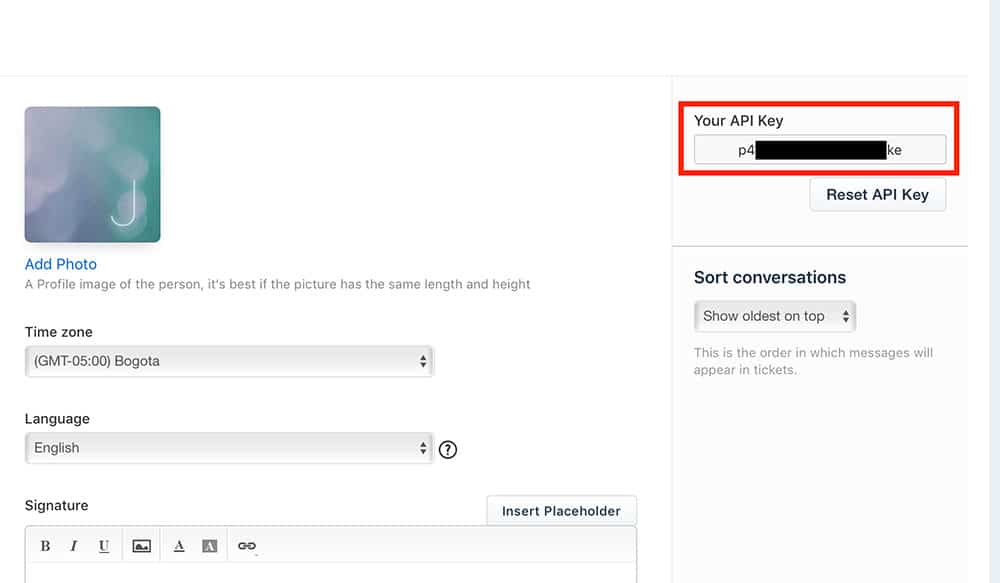Image resolution: width=1000 pixels, height=583 pixels.
Task: Click the Insert Placeholder button
Action: pos(561,511)
